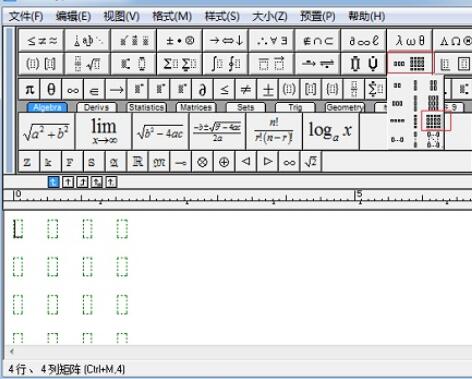Insert the log base a of x expression

[x=331, y=131]
